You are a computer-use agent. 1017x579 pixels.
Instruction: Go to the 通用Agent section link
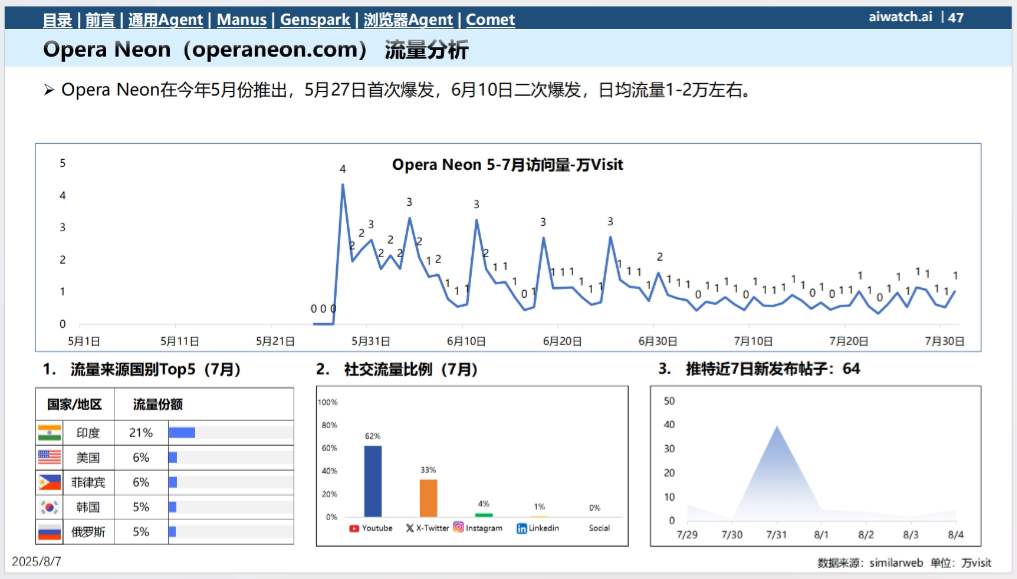click(x=165, y=19)
